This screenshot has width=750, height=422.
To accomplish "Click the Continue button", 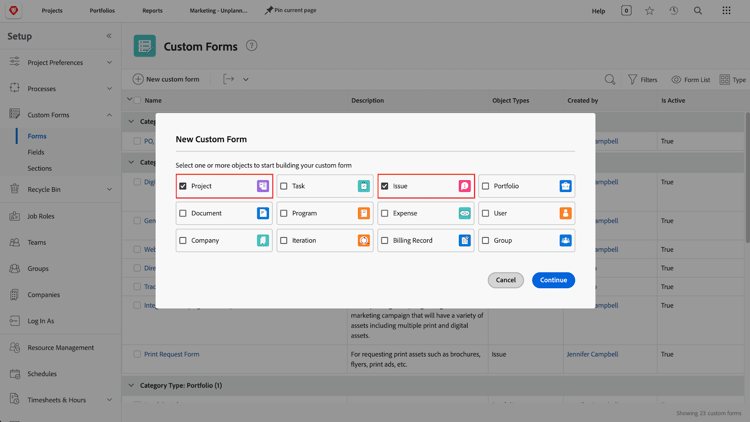I will [x=553, y=280].
